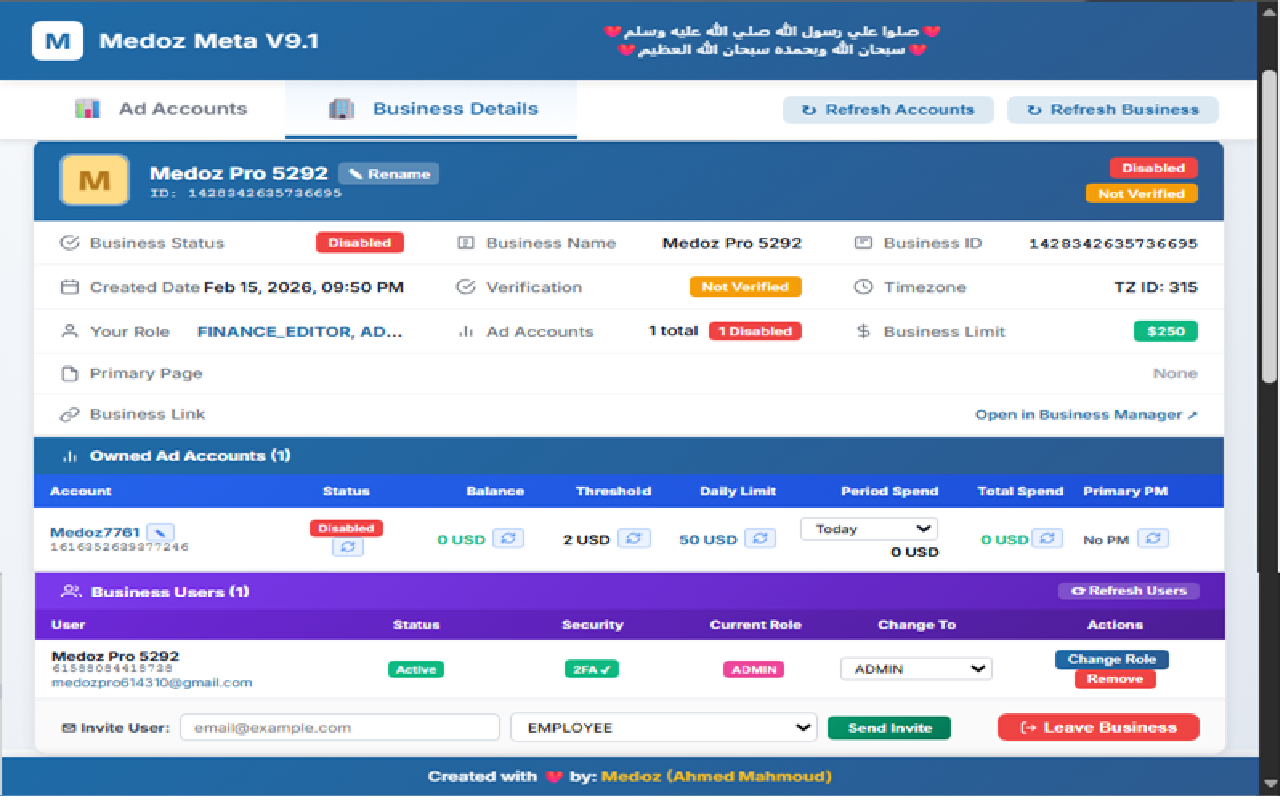
Task: Open the Change To ADMIN role dropdown
Action: pos(916,669)
